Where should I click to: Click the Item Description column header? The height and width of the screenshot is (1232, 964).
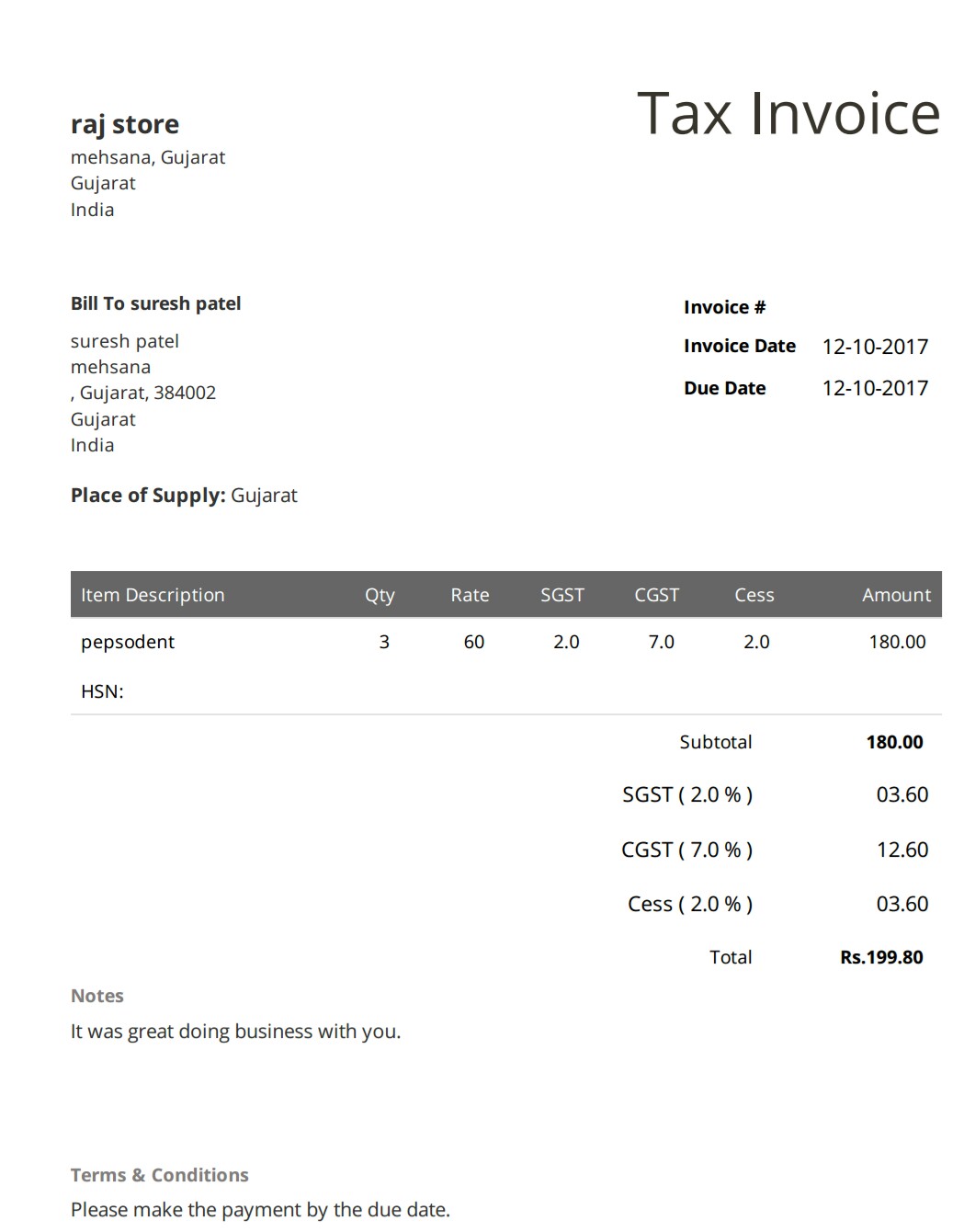pos(153,595)
